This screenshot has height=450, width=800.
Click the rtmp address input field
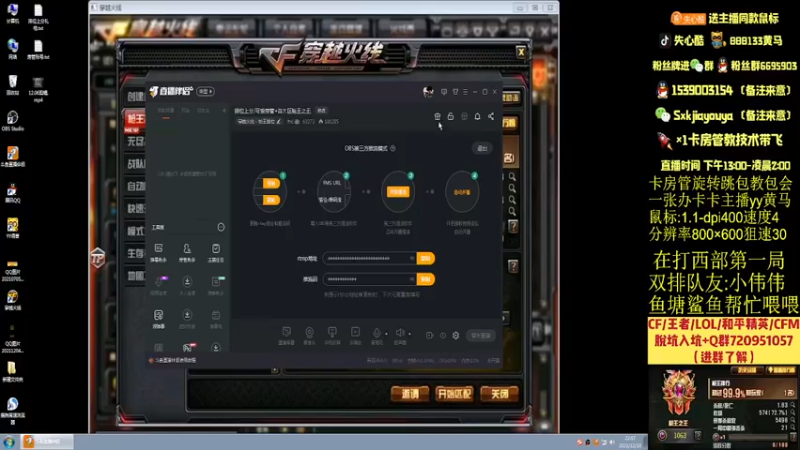tap(369, 259)
